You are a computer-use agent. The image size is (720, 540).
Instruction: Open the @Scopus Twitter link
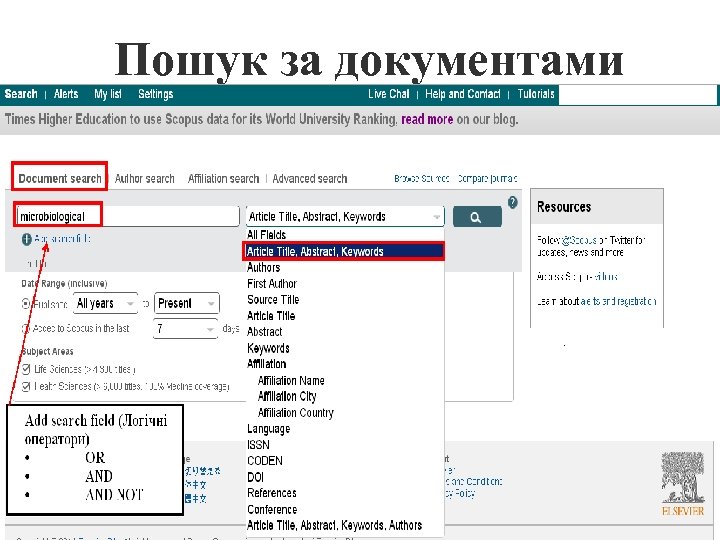point(579,240)
